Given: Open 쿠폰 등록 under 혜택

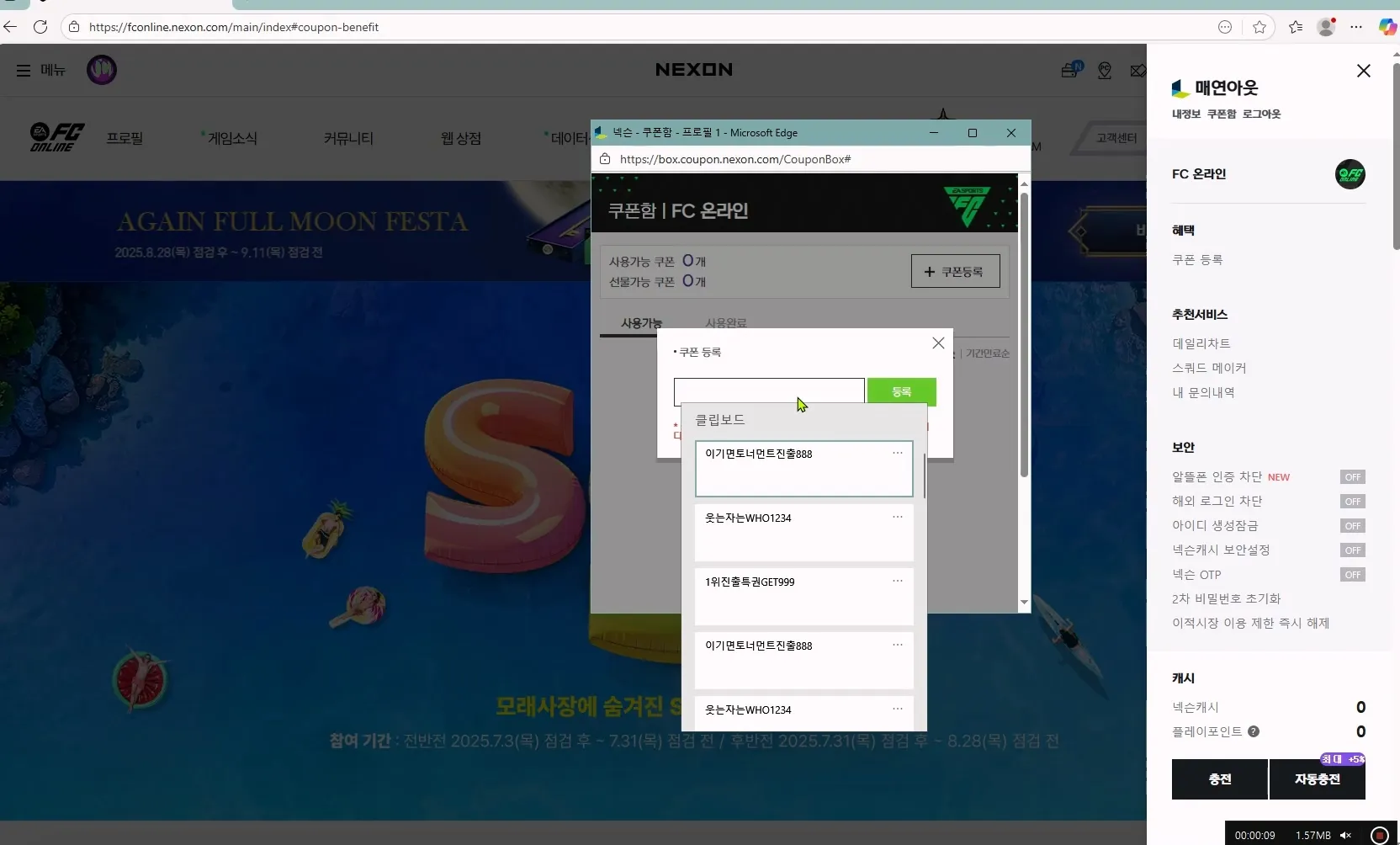Looking at the screenshot, I should pyautogui.click(x=1197, y=260).
